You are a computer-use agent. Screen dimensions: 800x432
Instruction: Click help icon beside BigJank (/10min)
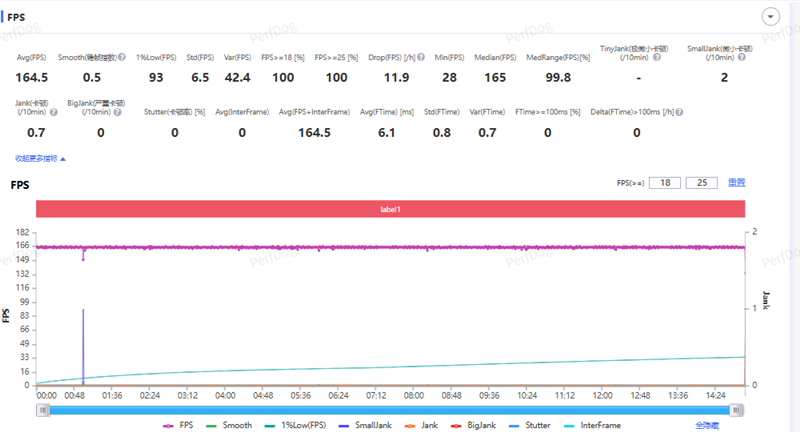(x=115, y=112)
